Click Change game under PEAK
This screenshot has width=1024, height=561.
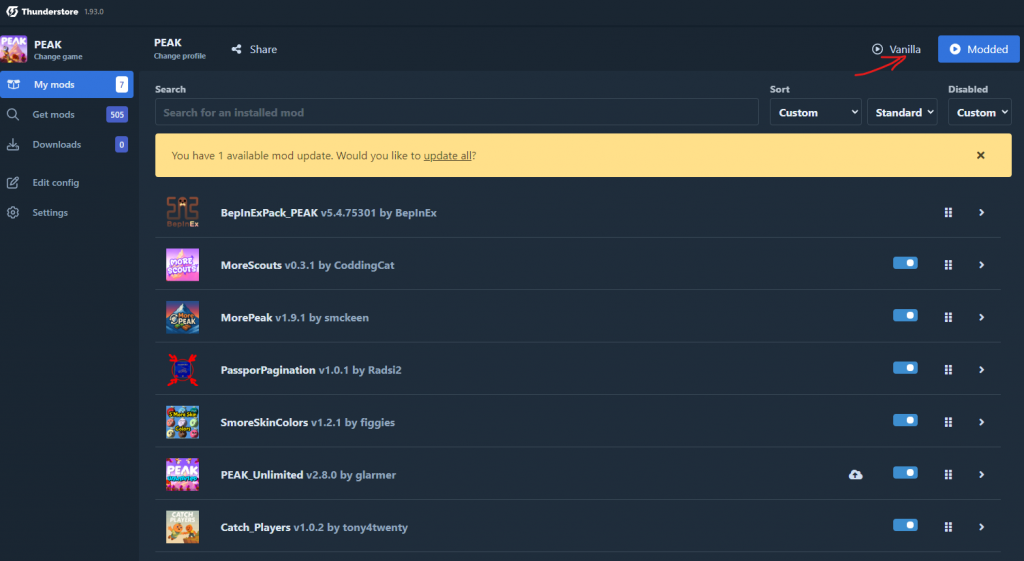[58, 57]
